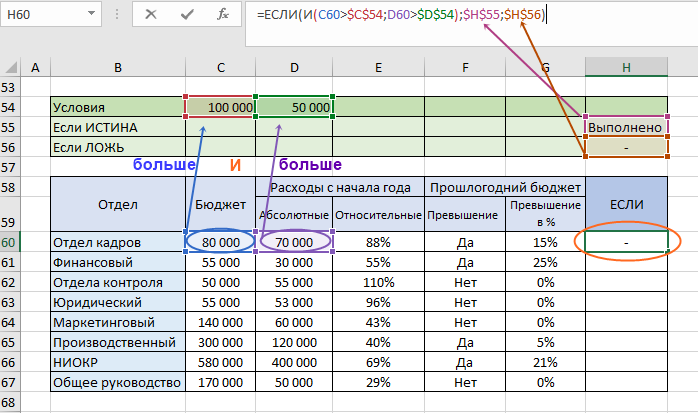Confirm the formula with the Enter checkmark
The height and width of the screenshot is (413, 698).
pos(187,15)
